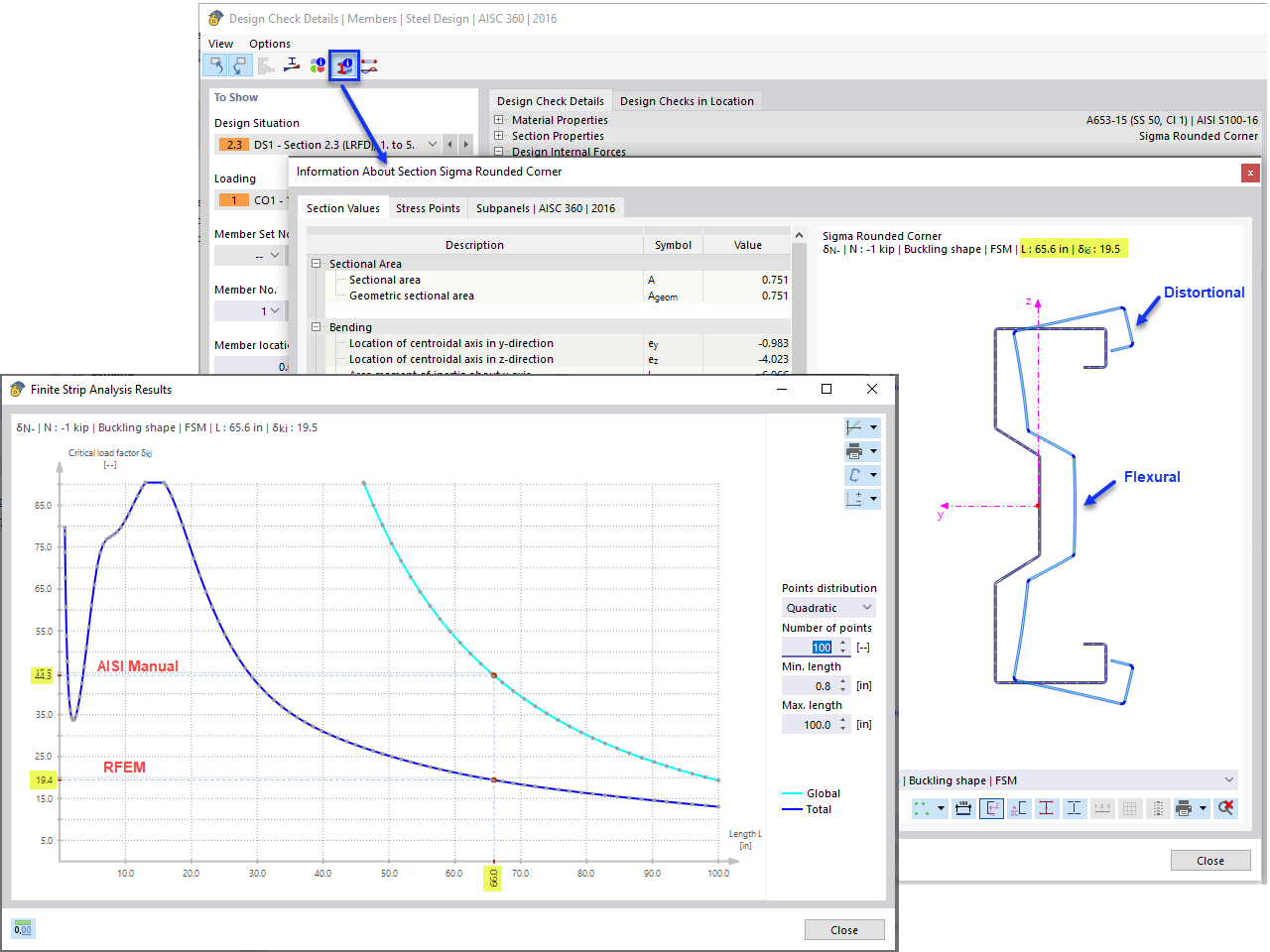Viewport: 1270px width, 952px height.
Task: Collapse the Buckling shape FSM panel chevron
Action: click(1231, 780)
